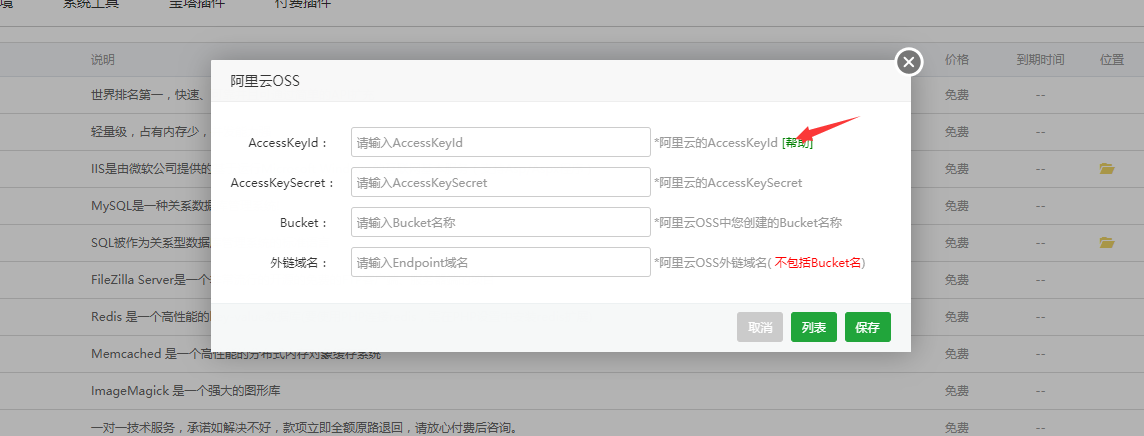1144x436 pixels.
Task: Switch to the 付费插件 tab
Action: 302,4
